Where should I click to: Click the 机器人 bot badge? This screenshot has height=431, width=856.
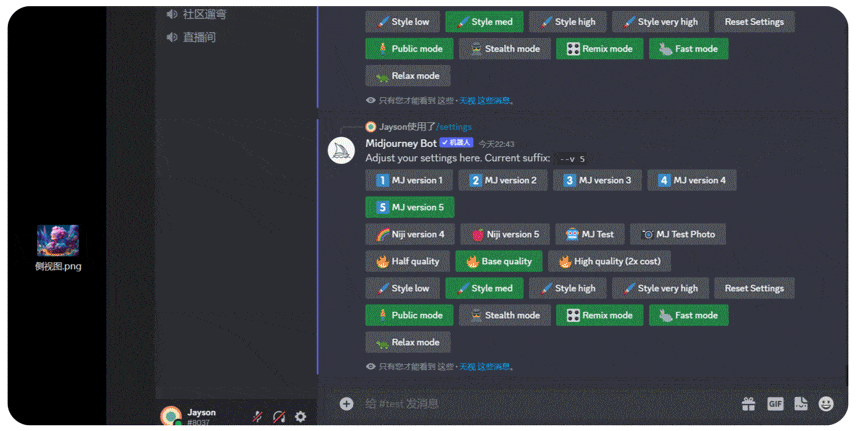pos(456,143)
